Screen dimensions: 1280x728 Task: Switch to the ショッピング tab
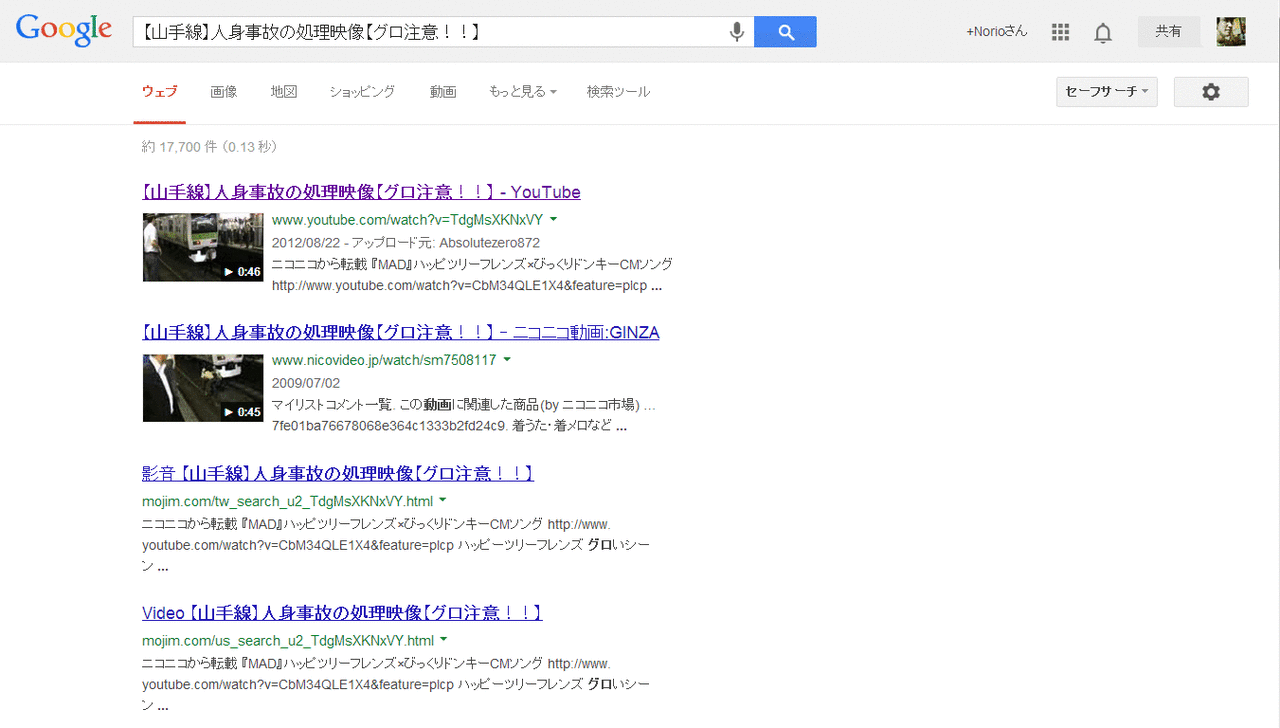[362, 92]
